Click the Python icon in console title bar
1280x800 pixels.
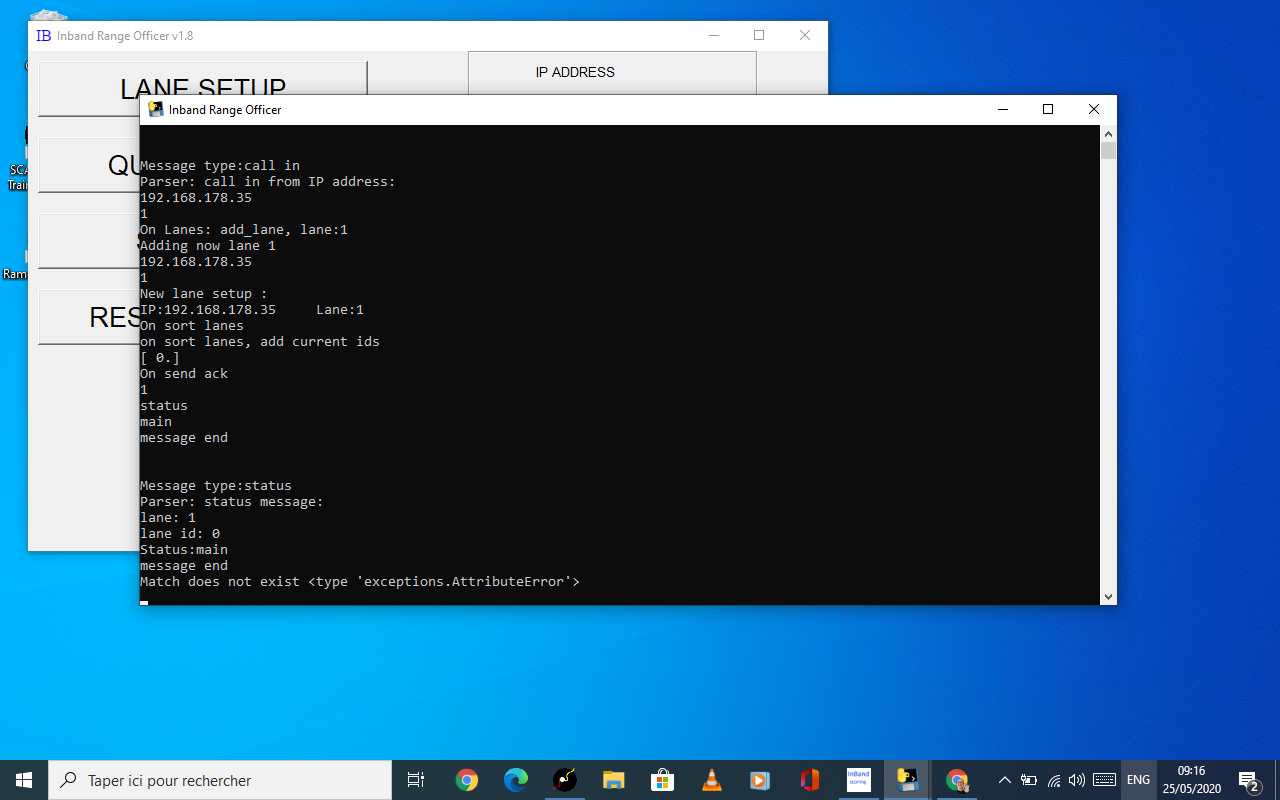tap(156, 109)
